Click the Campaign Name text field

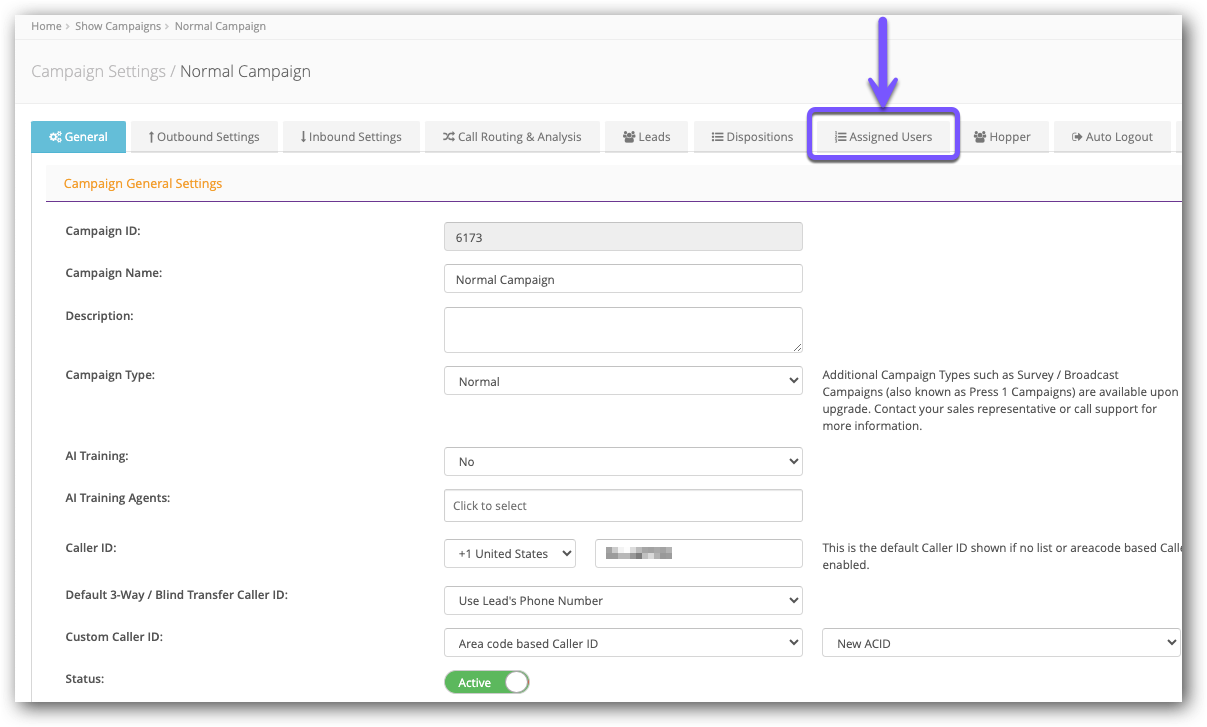[622, 280]
